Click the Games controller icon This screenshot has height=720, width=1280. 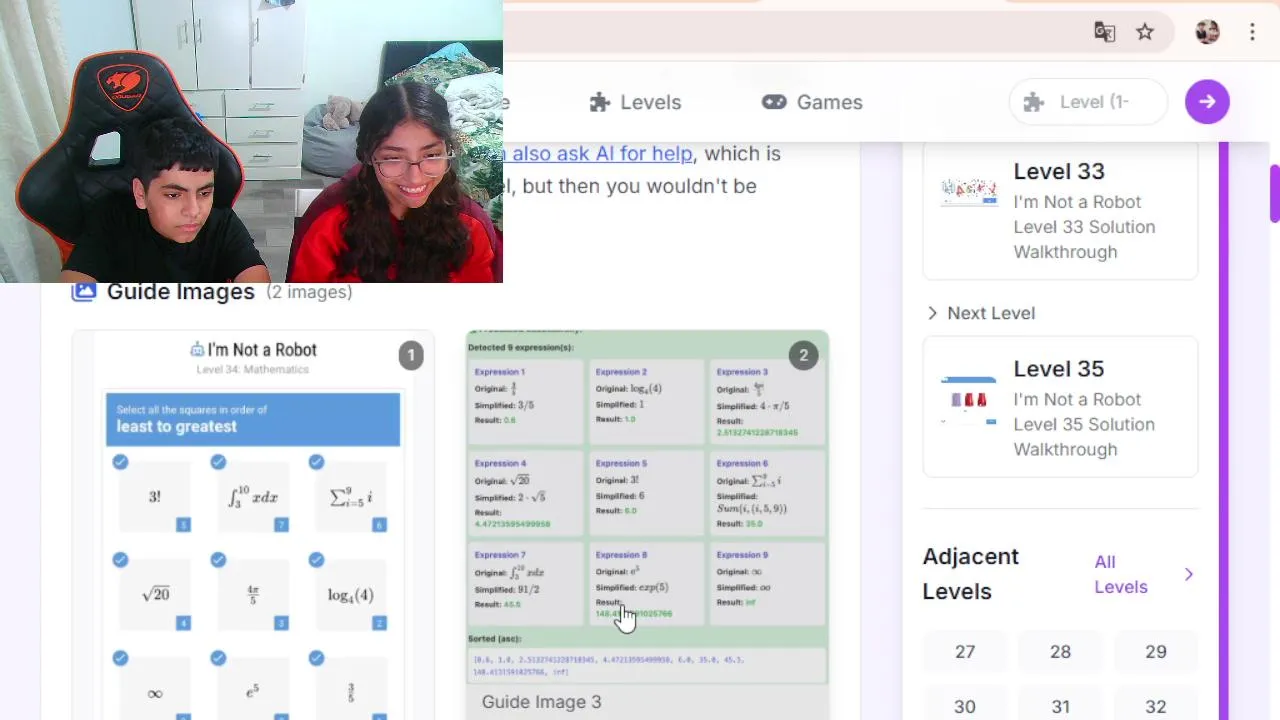(x=774, y=102)
